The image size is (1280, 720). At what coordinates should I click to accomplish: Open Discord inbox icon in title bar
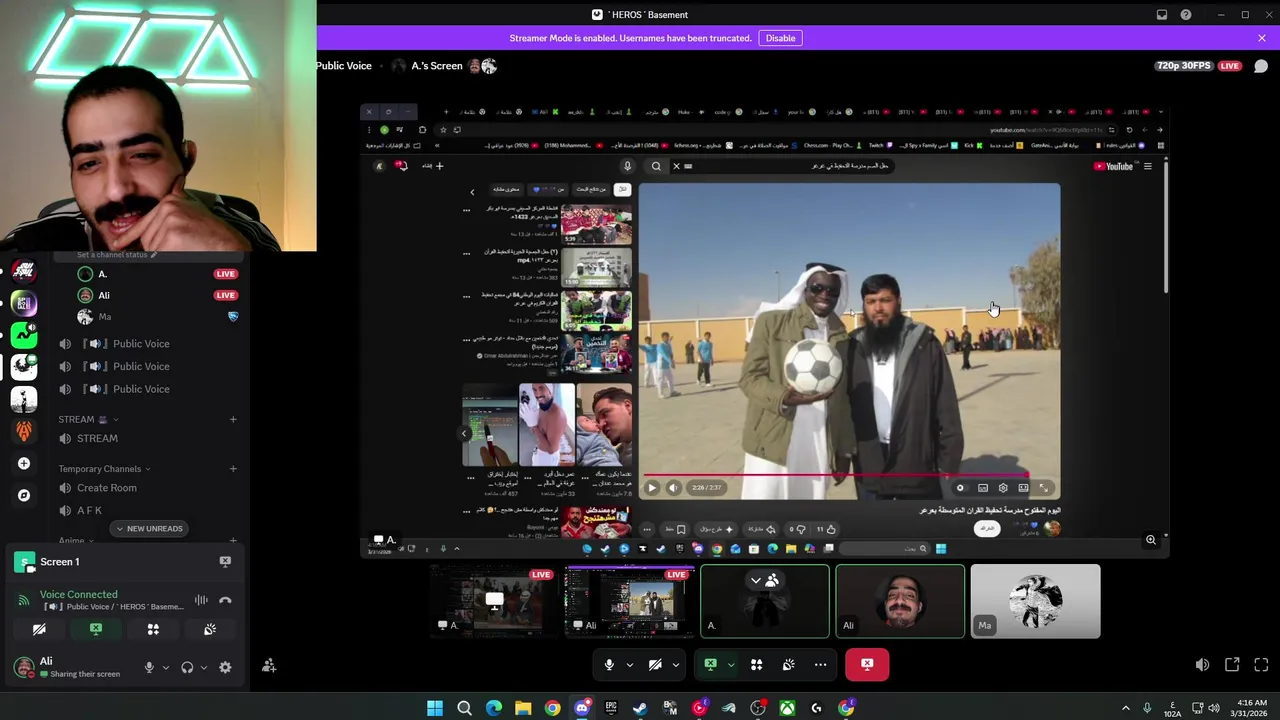1161,15
